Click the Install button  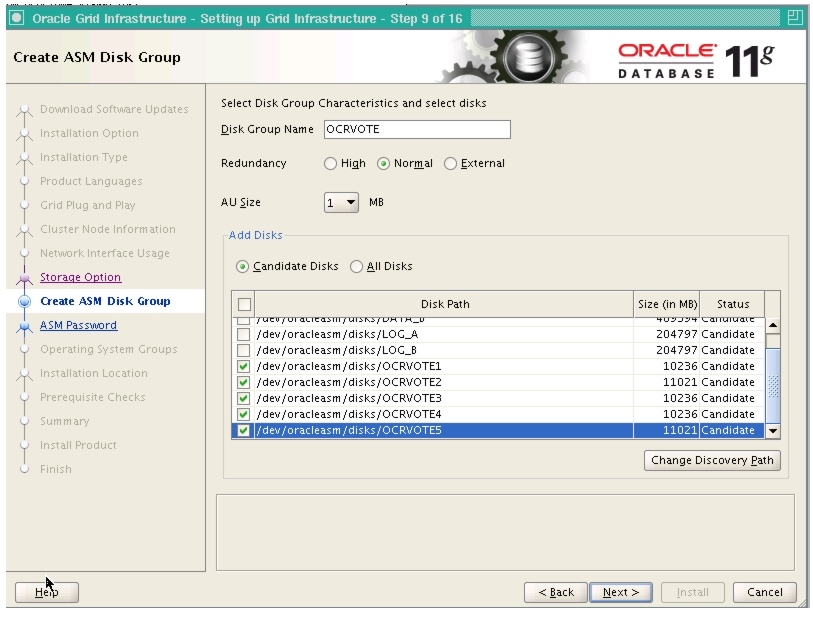tap(693, 592)
